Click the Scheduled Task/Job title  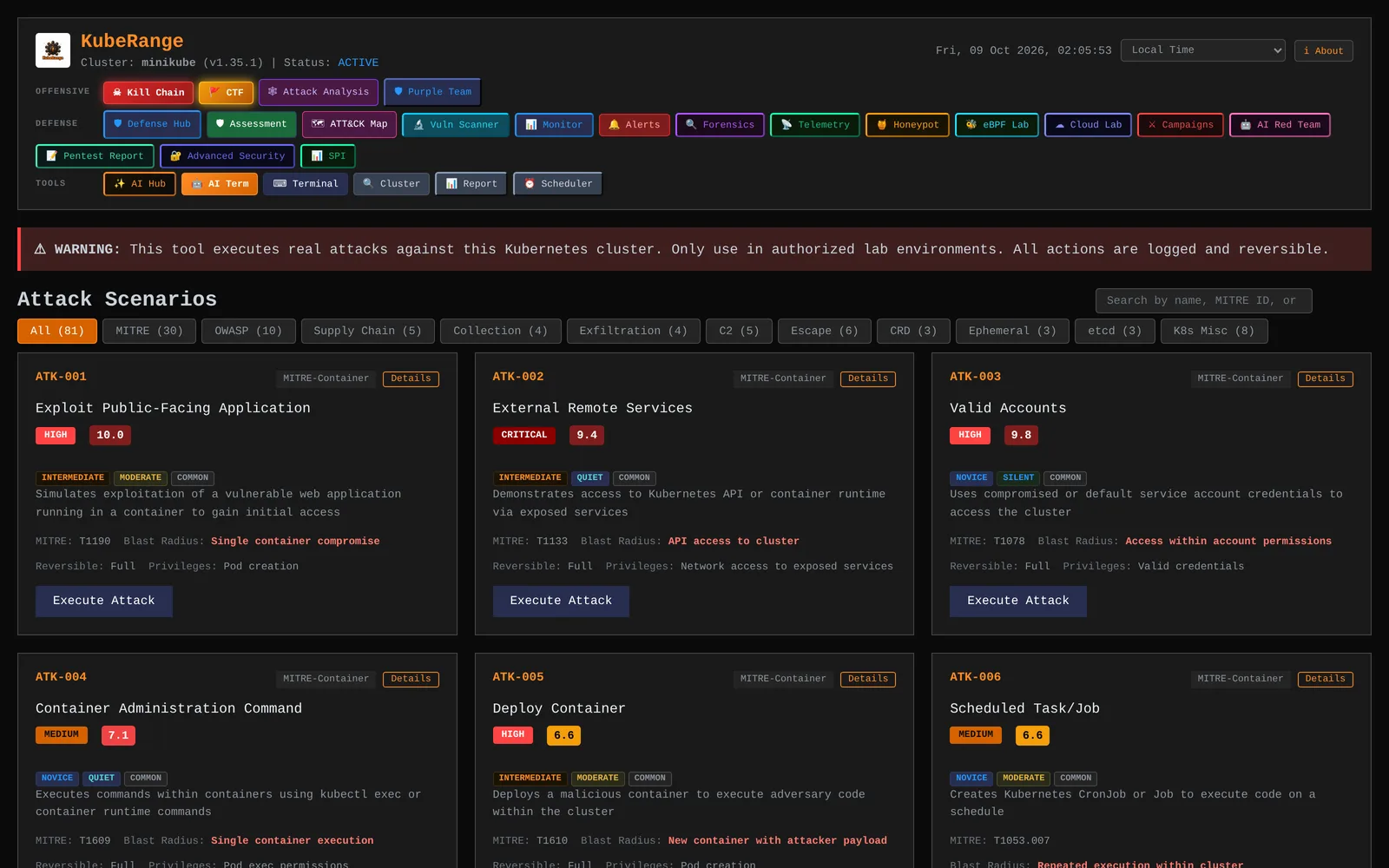pyautogui.click(x=1024, y=709)
